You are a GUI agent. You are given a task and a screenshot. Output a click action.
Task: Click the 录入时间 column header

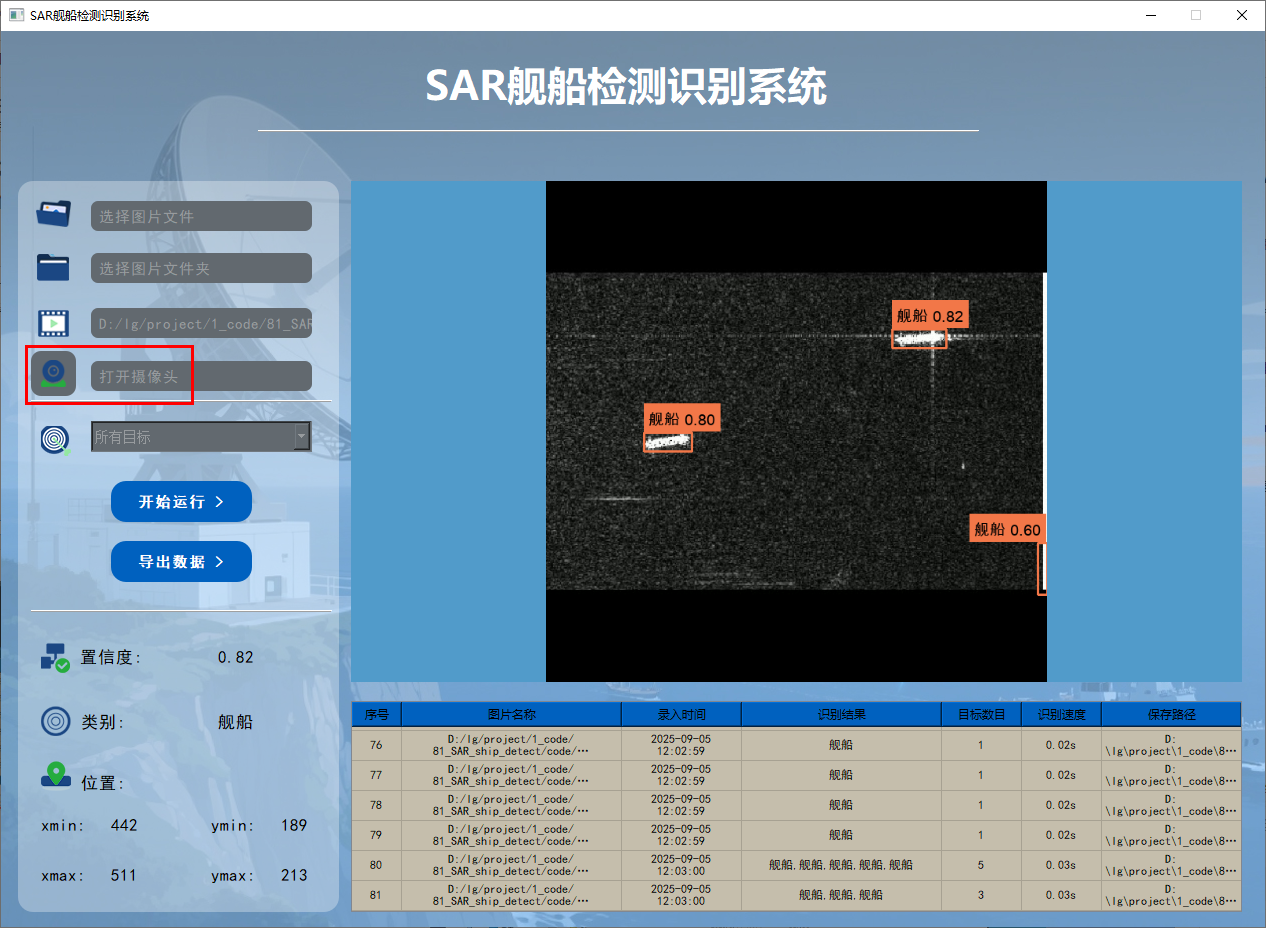(x=681, y=714)
